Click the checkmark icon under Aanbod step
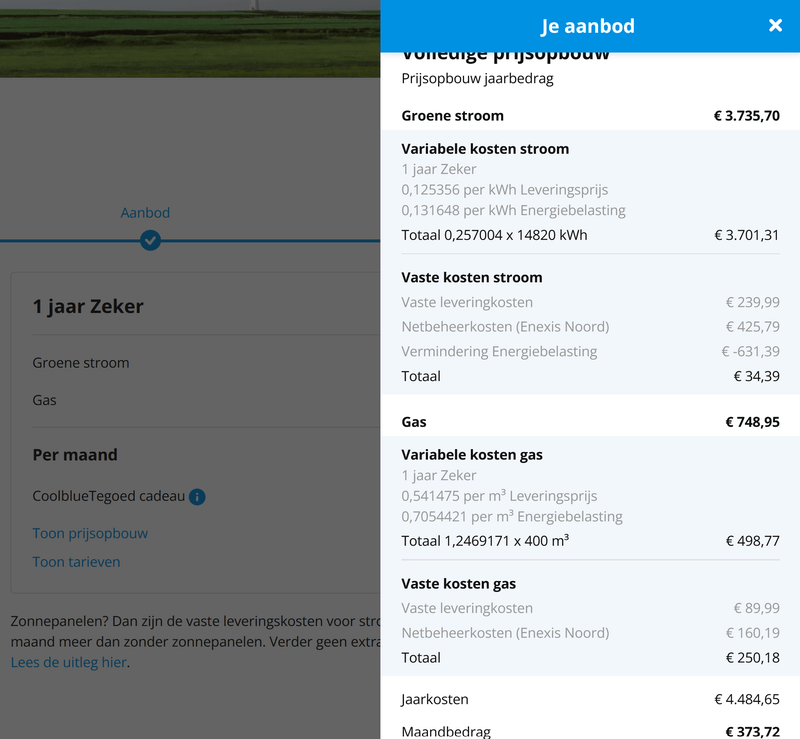This screenshot has width=800, height=739. coord(150,240)
